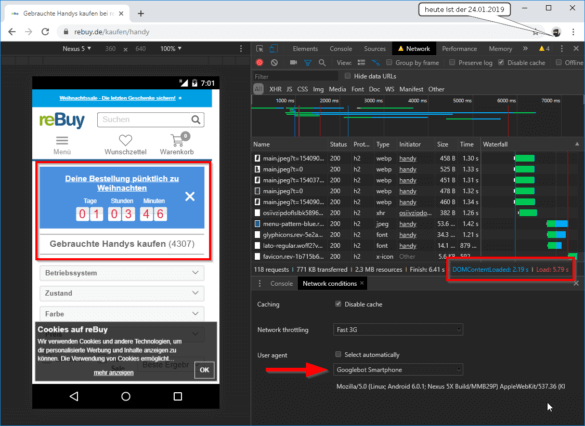Screen dimensions: 585x426
Task: Open the drawer Console tab
Action: click(281, 284)
